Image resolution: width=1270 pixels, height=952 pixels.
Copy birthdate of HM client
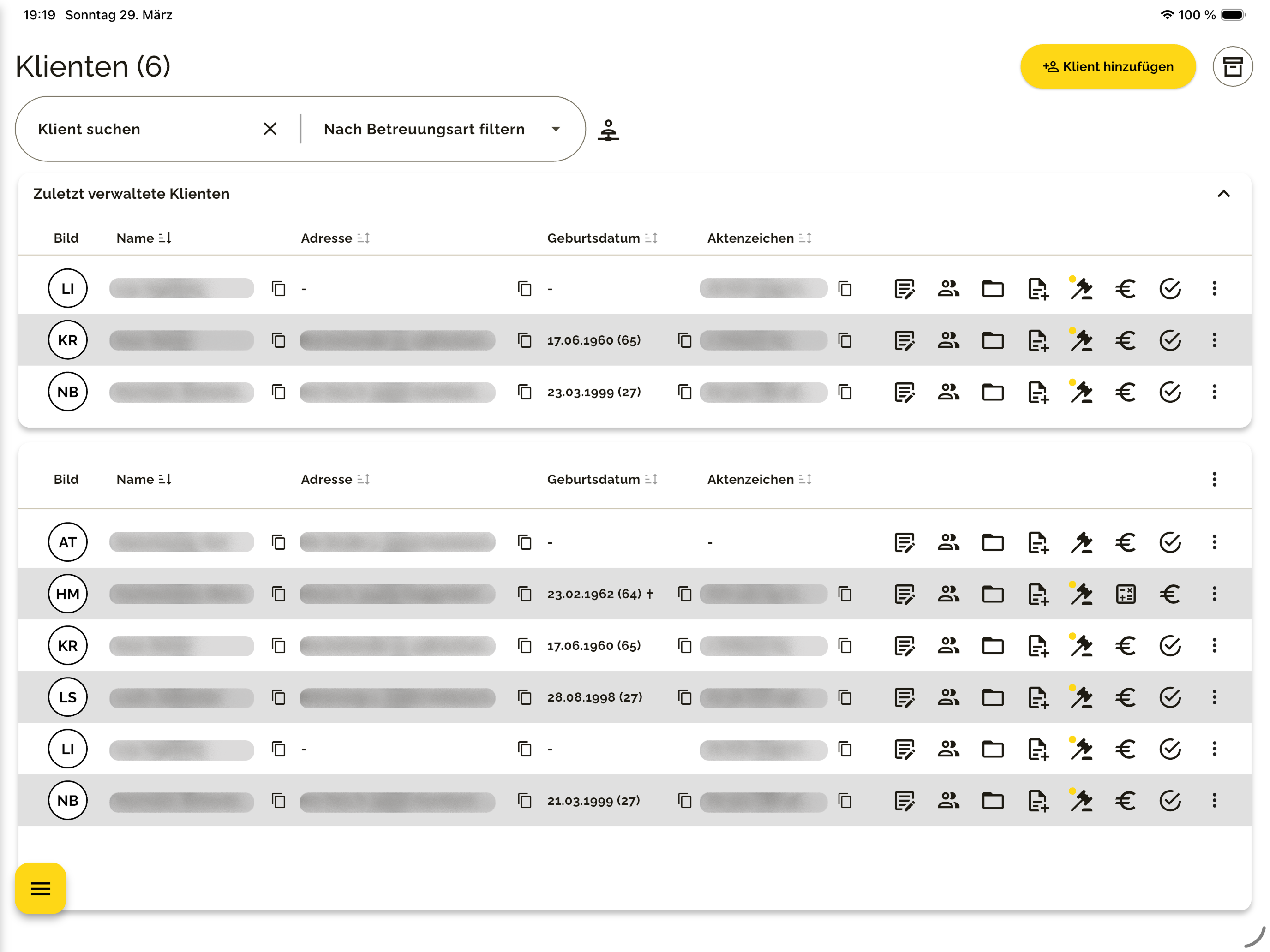pyautogui.click(x=684, y=594)
